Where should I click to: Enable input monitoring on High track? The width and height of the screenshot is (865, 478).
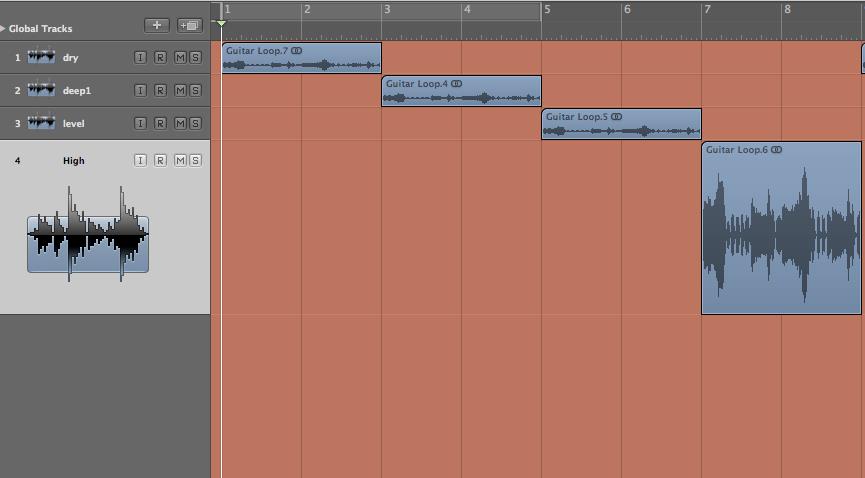[140, 161]
